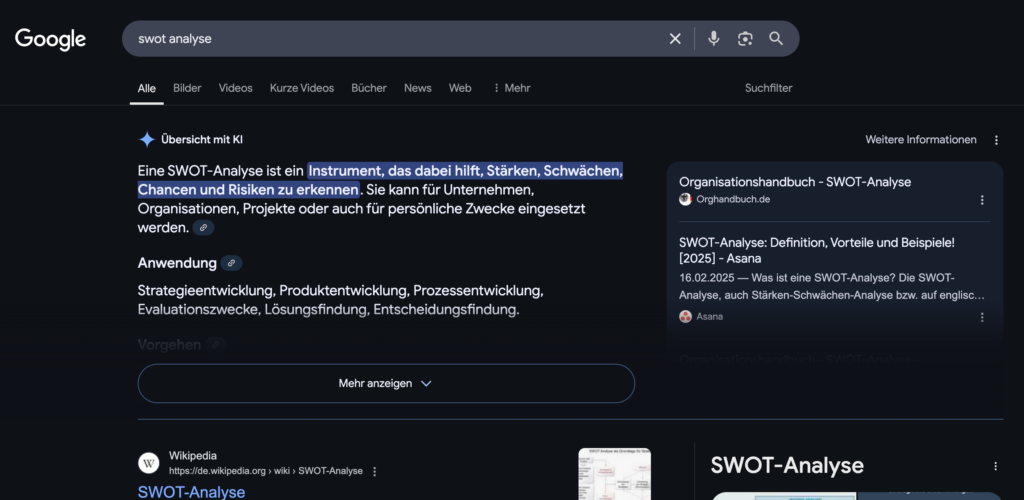The width and height of the screenshot is (1024, 500).
Task: Open three-dot menu for Wikipedia result
Action: (x=375, y=471)
